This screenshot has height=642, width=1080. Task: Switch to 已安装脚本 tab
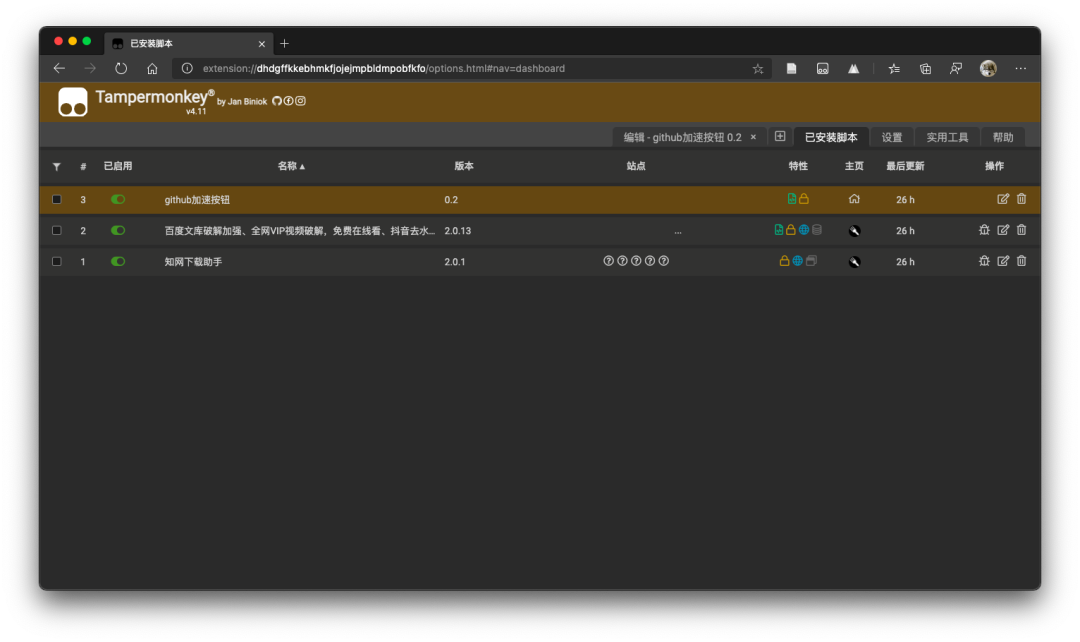[831, 137]
